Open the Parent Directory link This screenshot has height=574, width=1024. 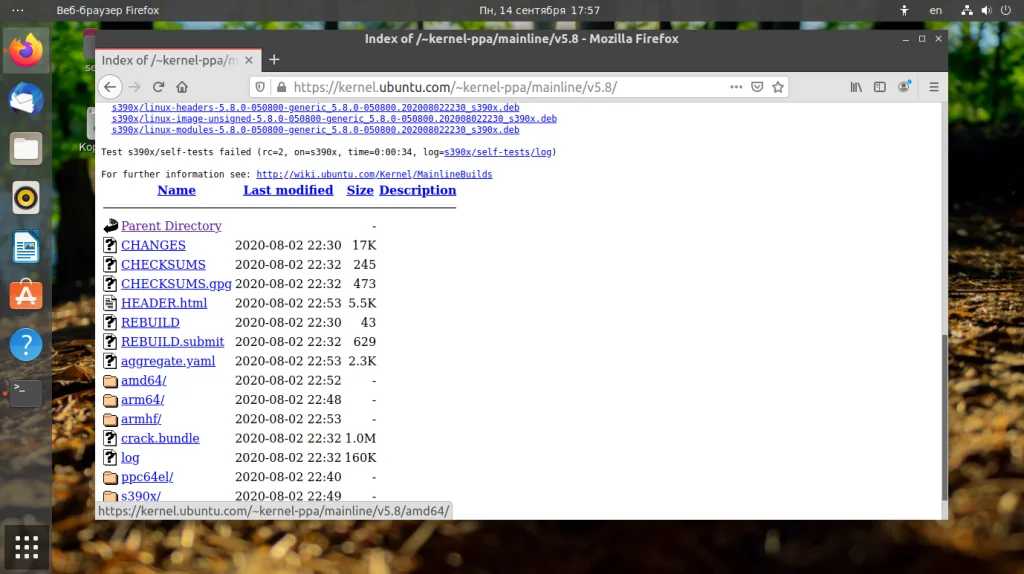point(171,226)
